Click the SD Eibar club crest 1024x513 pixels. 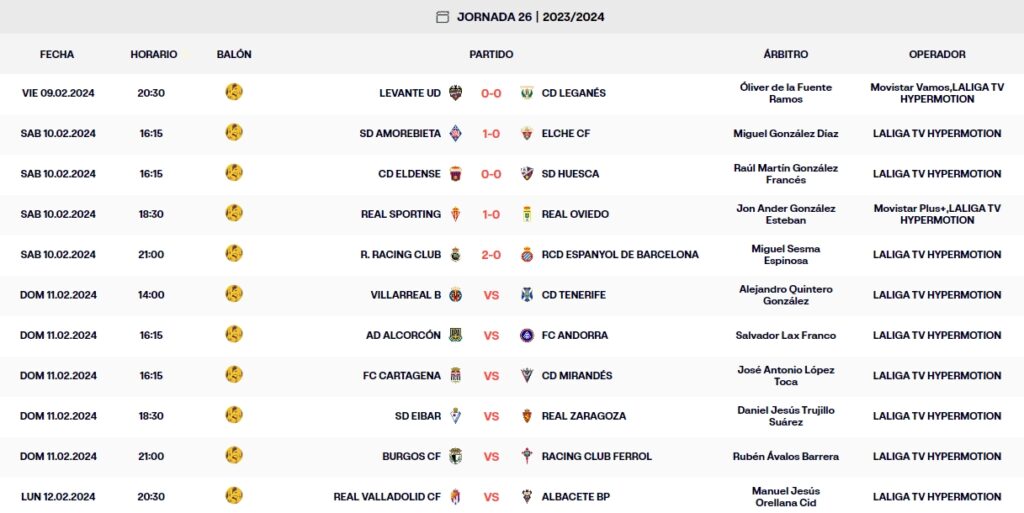coord(456,416)
